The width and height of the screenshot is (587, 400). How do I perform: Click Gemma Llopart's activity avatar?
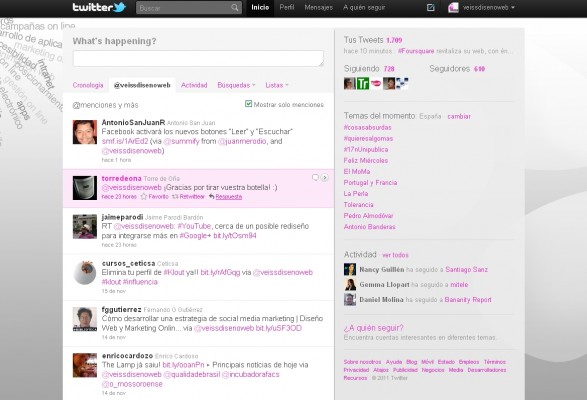(x=350, y=284)
